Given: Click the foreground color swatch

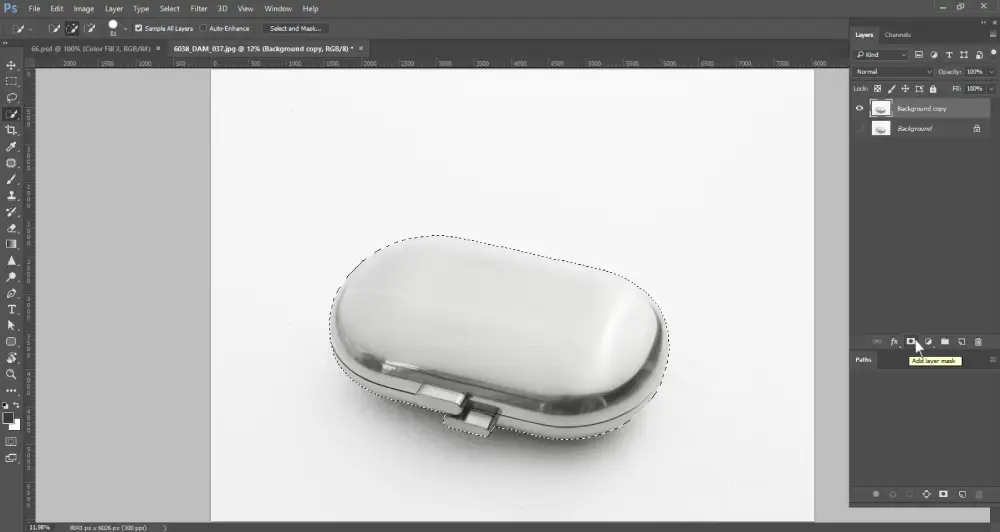Looking at the screenshot, I should [x=8, y=418].
